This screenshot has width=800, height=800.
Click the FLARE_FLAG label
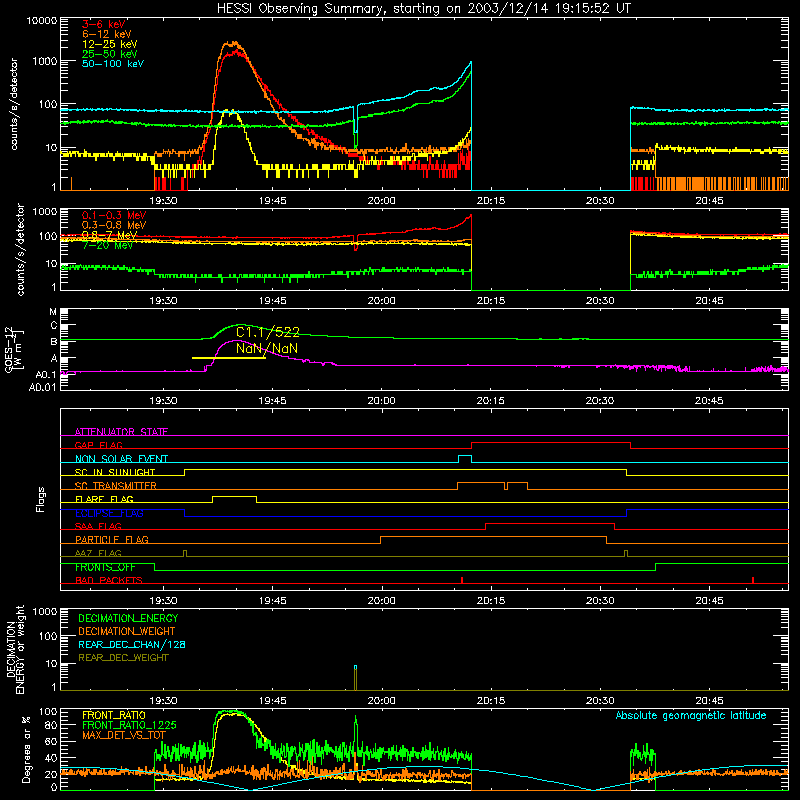(104, 499)
